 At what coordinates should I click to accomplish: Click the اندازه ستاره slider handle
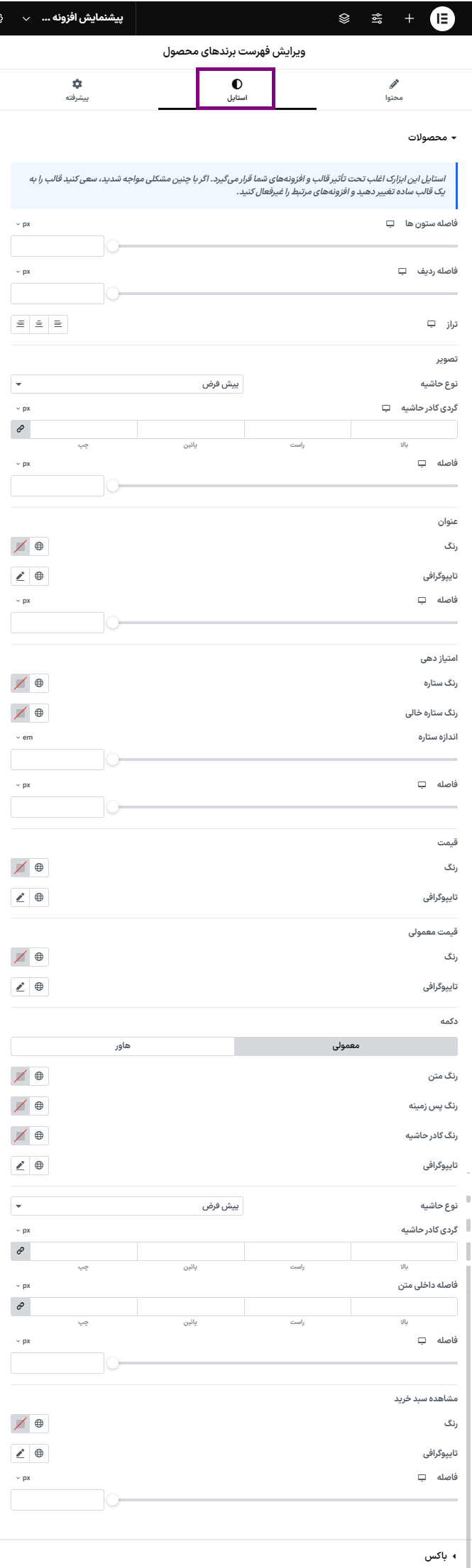click(x=114, y=759)
